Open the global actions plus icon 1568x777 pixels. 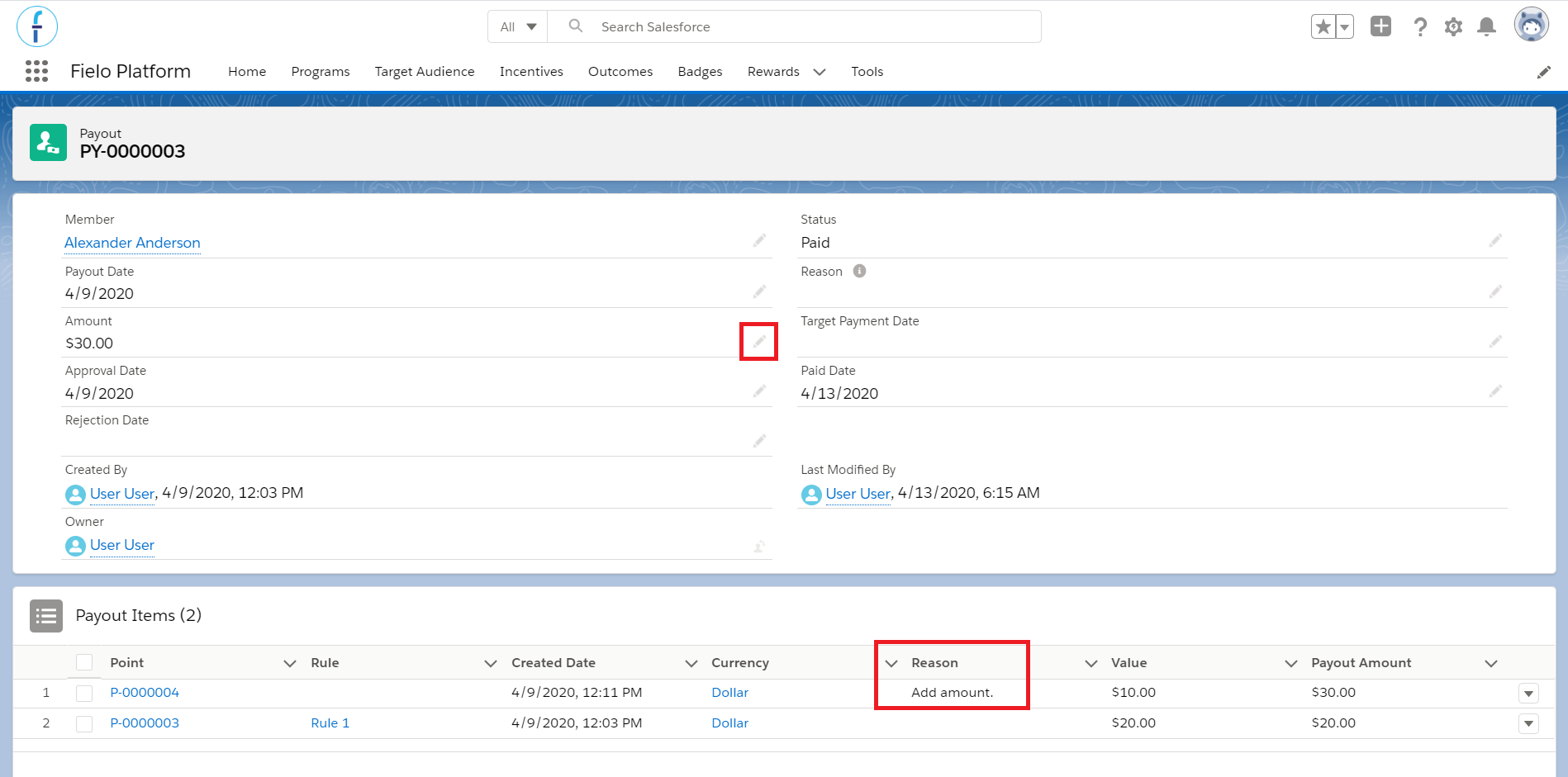click(x=1380, y=26)
